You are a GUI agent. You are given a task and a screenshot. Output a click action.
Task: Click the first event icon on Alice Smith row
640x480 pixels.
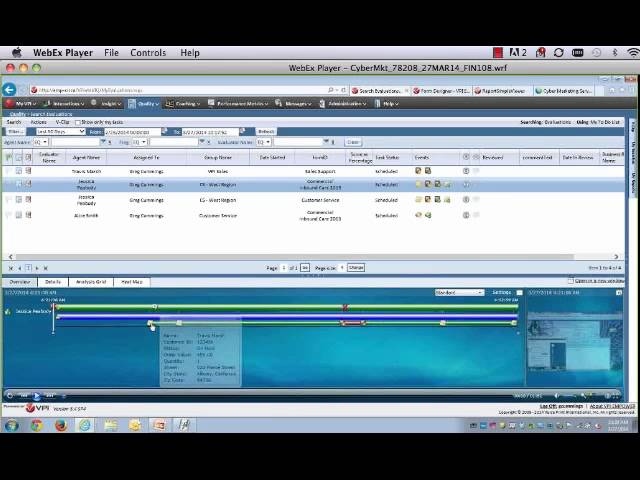pyautogui.click(x=418, y=215)
